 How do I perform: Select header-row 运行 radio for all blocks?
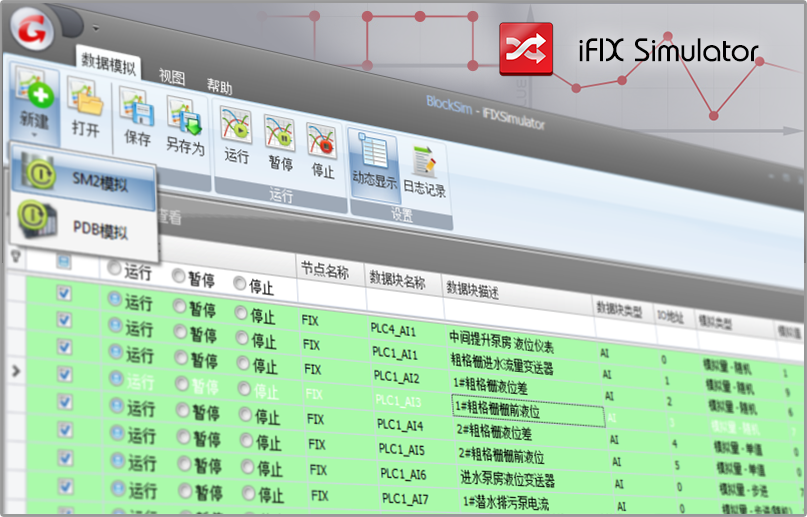pyautogui.click(x=114, y=269)
